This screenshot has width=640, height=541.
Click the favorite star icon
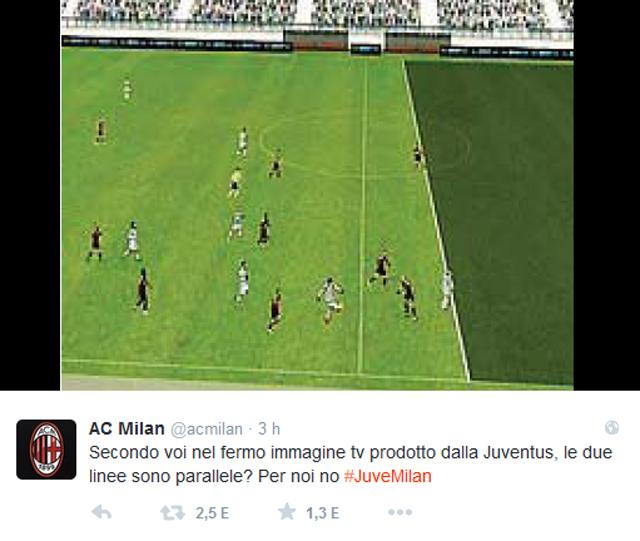(287, 512)
